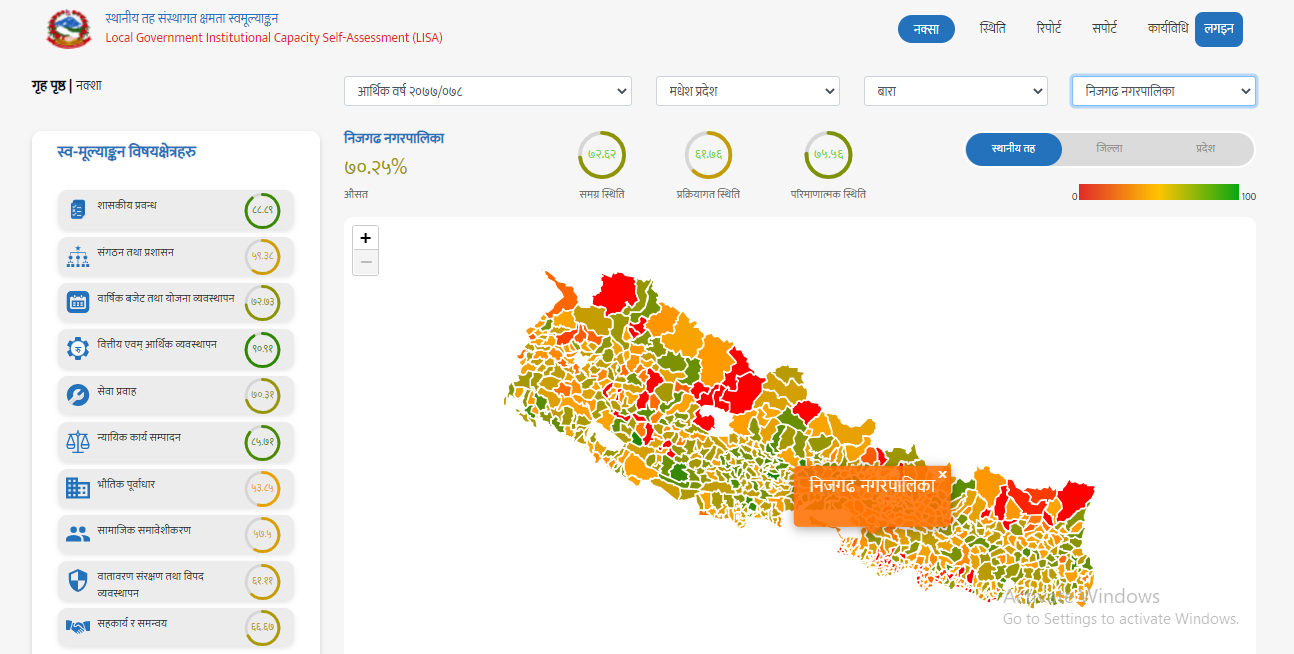Screen dimensions: 1294x654
Task: Click the ७२.७३ score ring for वार्षिक बजेट
Action: pos(262,303)
